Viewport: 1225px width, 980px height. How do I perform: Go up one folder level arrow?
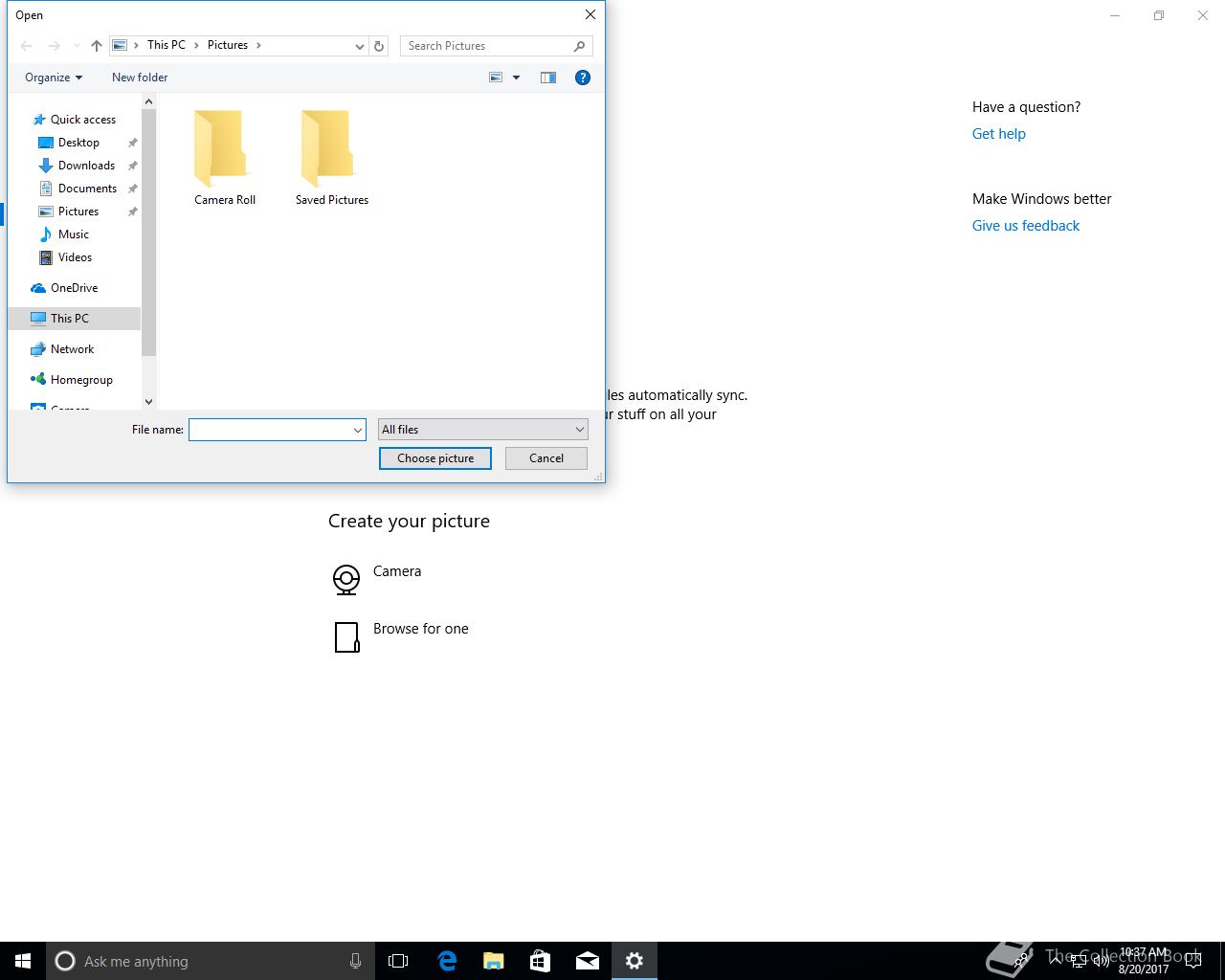pyautogui.click(x=97, y=46)
